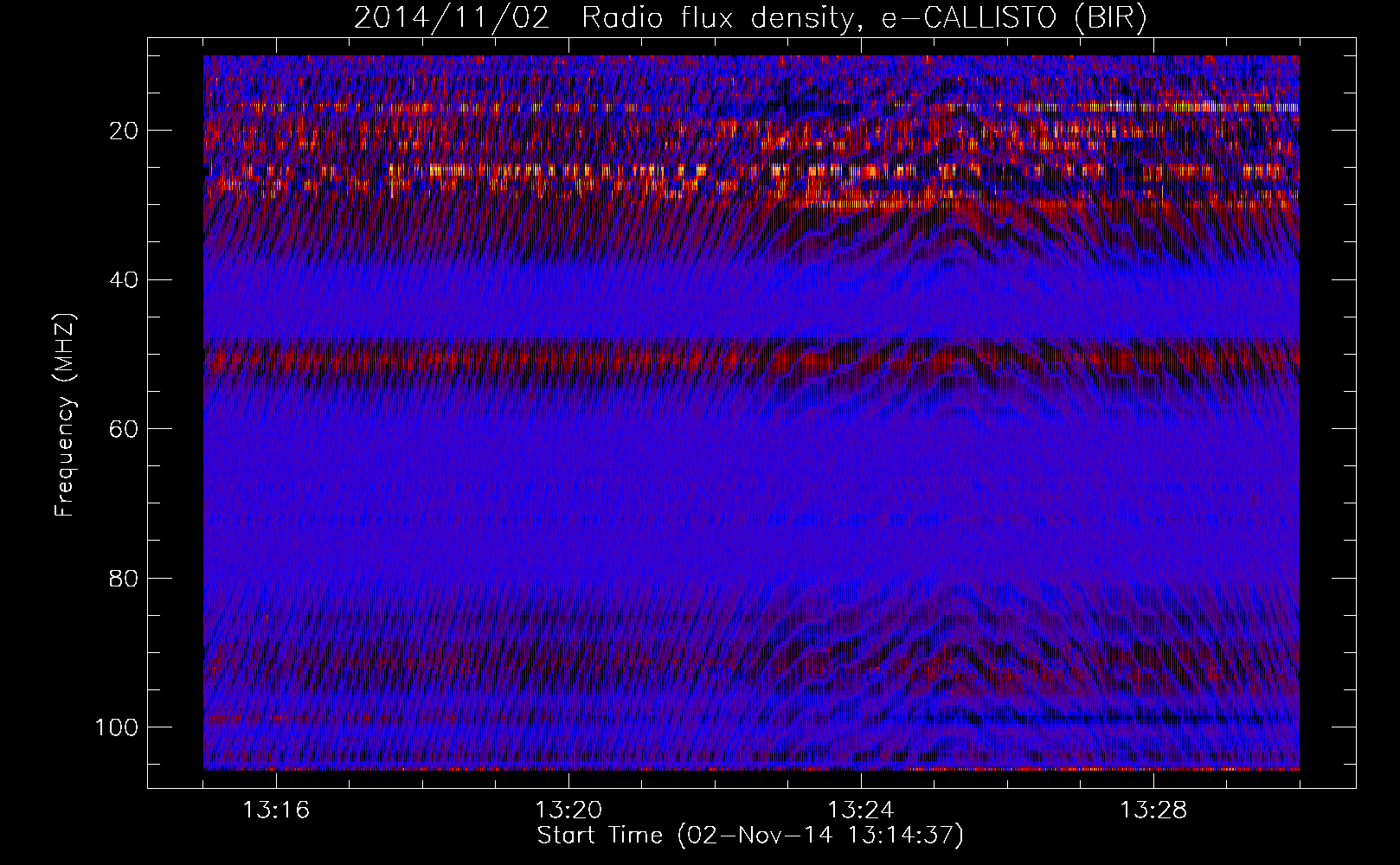Click the 13:24 time tick label
Image resolution: width=1400 pixels, height=865 pixels.
pos(861,811)
